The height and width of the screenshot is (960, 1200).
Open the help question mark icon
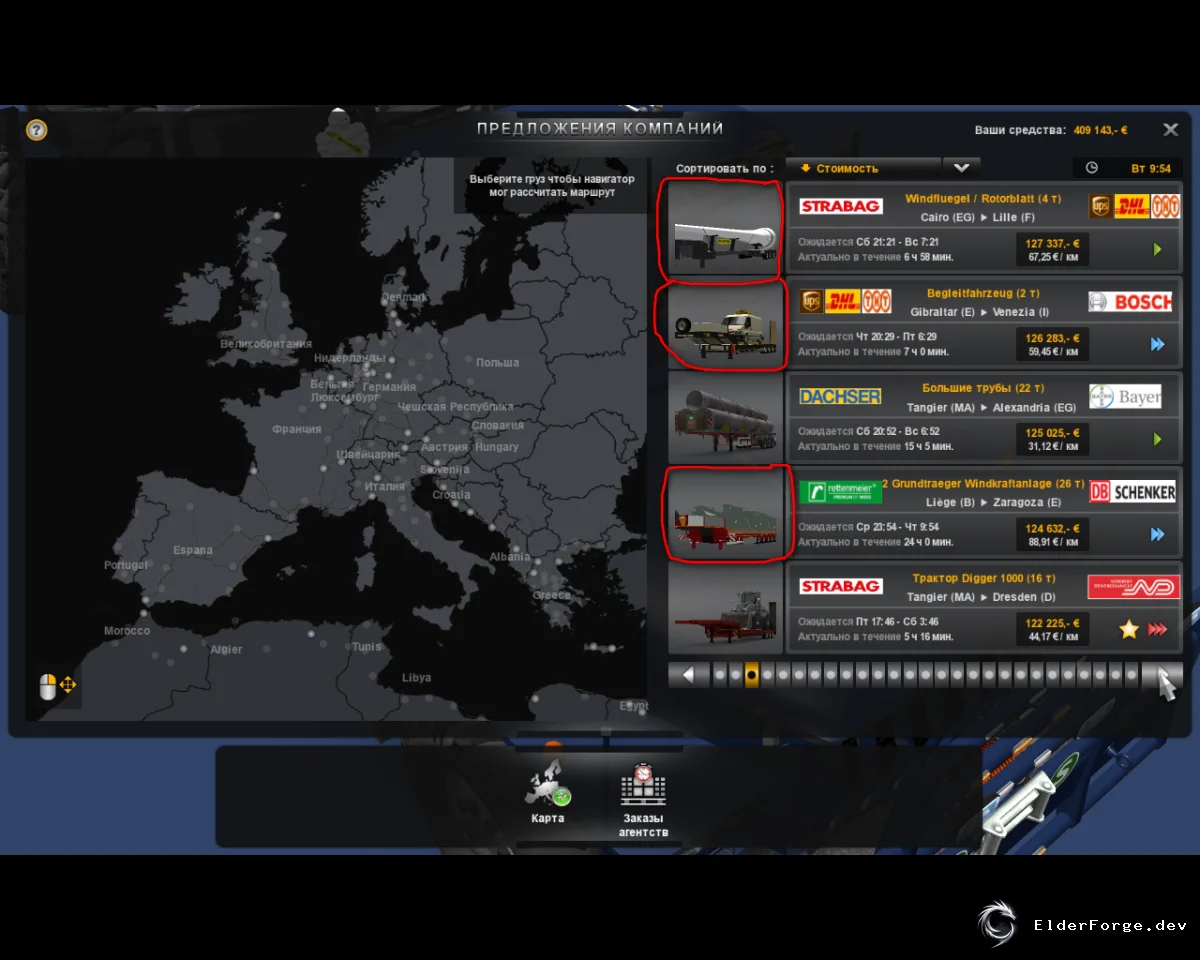click(x=37, y=130)
